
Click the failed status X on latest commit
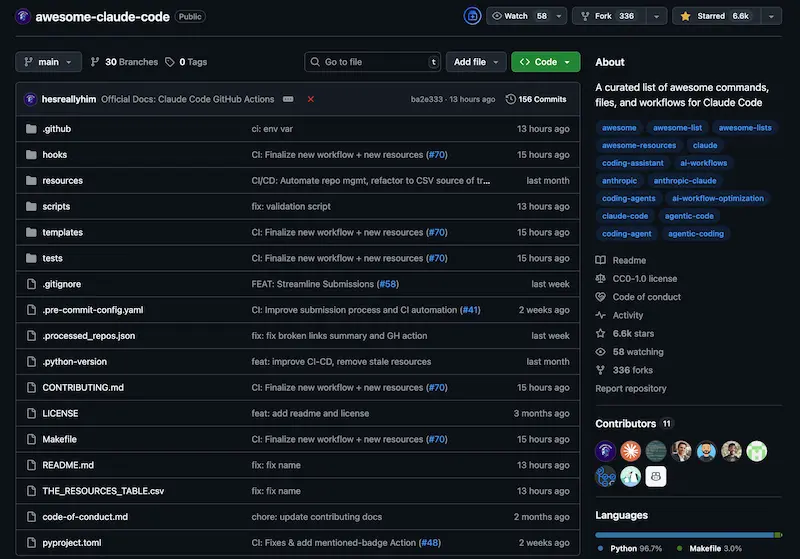(x=310, y=99)
